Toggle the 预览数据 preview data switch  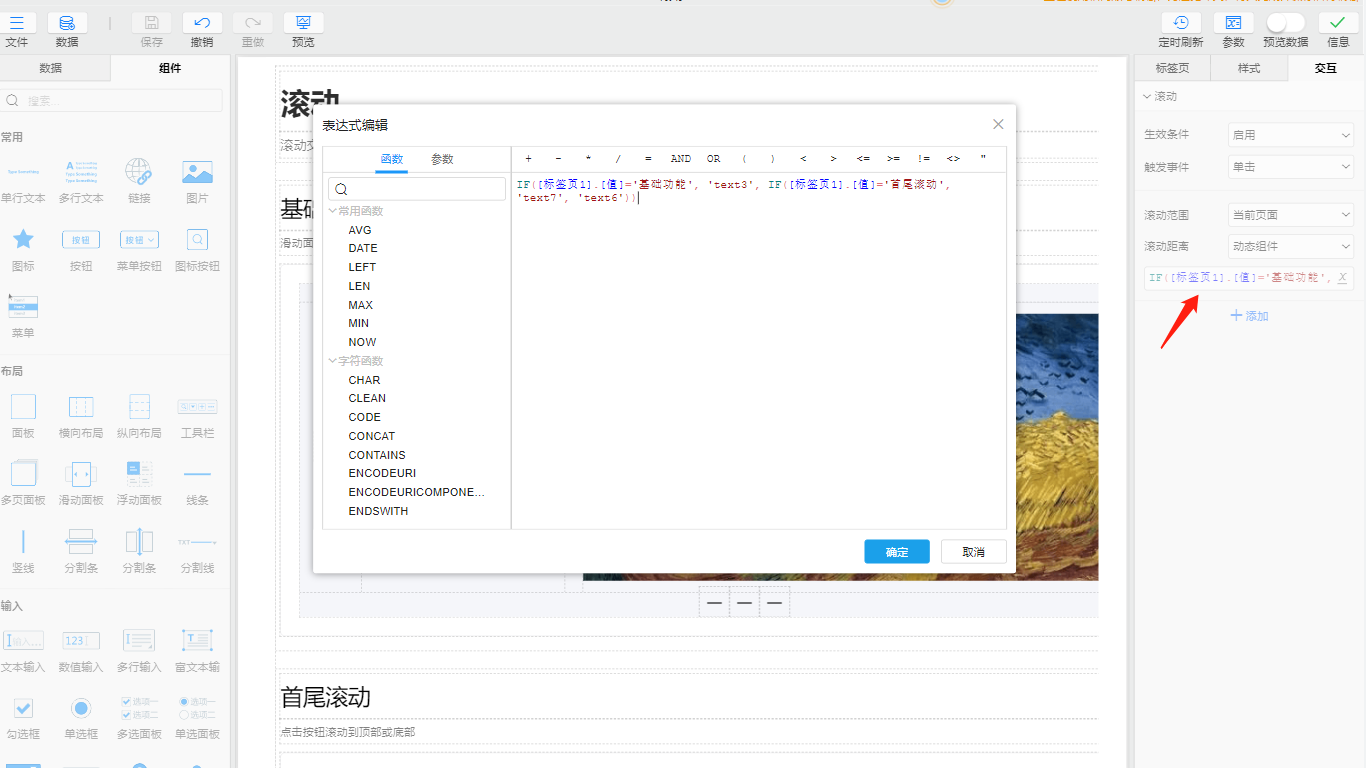(1285, 22)
